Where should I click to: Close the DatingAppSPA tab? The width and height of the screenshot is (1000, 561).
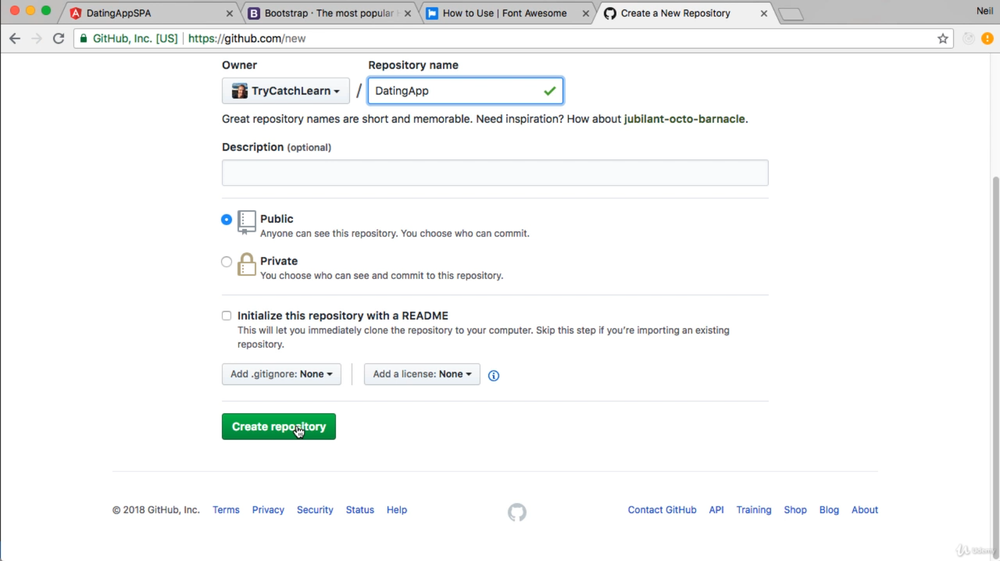230,13
